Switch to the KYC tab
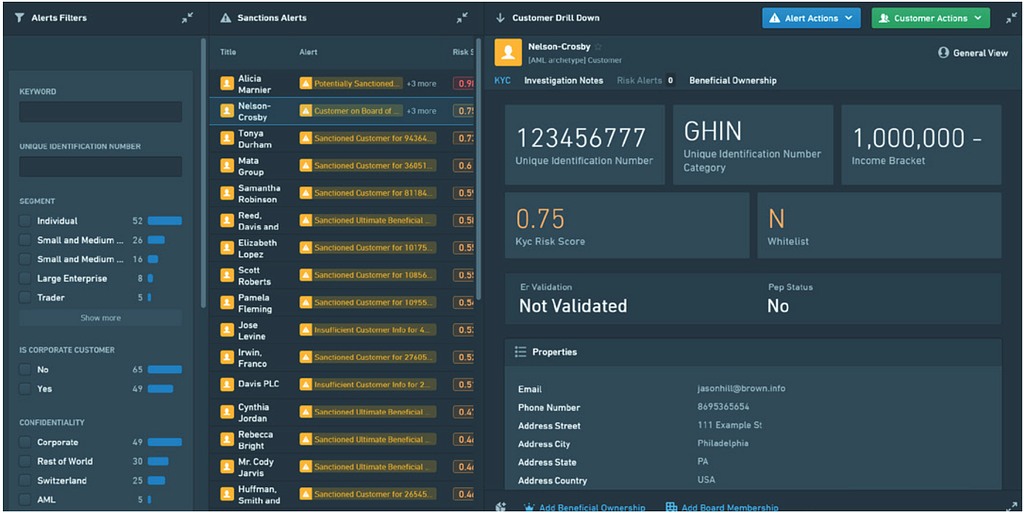 [502, 80]
